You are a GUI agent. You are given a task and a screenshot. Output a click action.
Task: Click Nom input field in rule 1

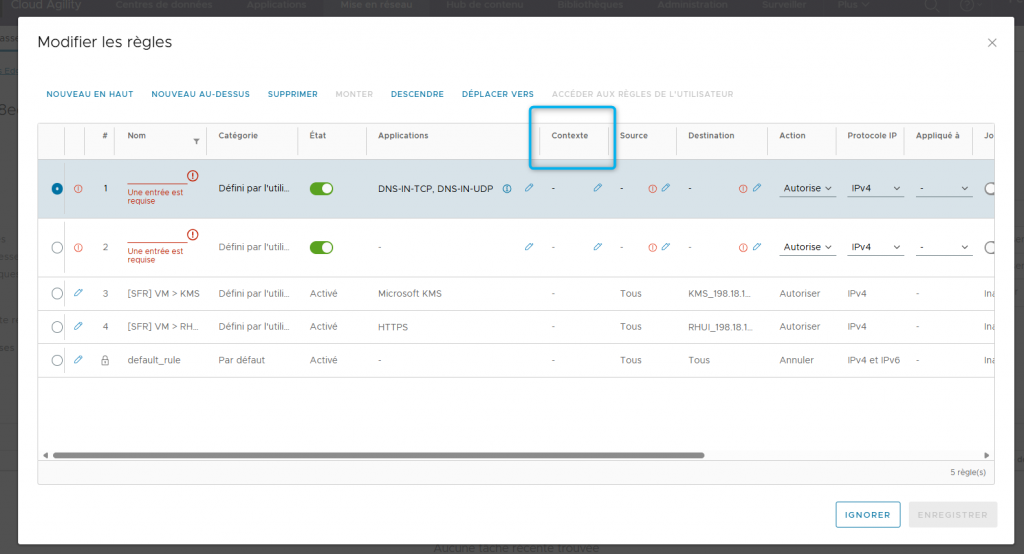(156, 176)
